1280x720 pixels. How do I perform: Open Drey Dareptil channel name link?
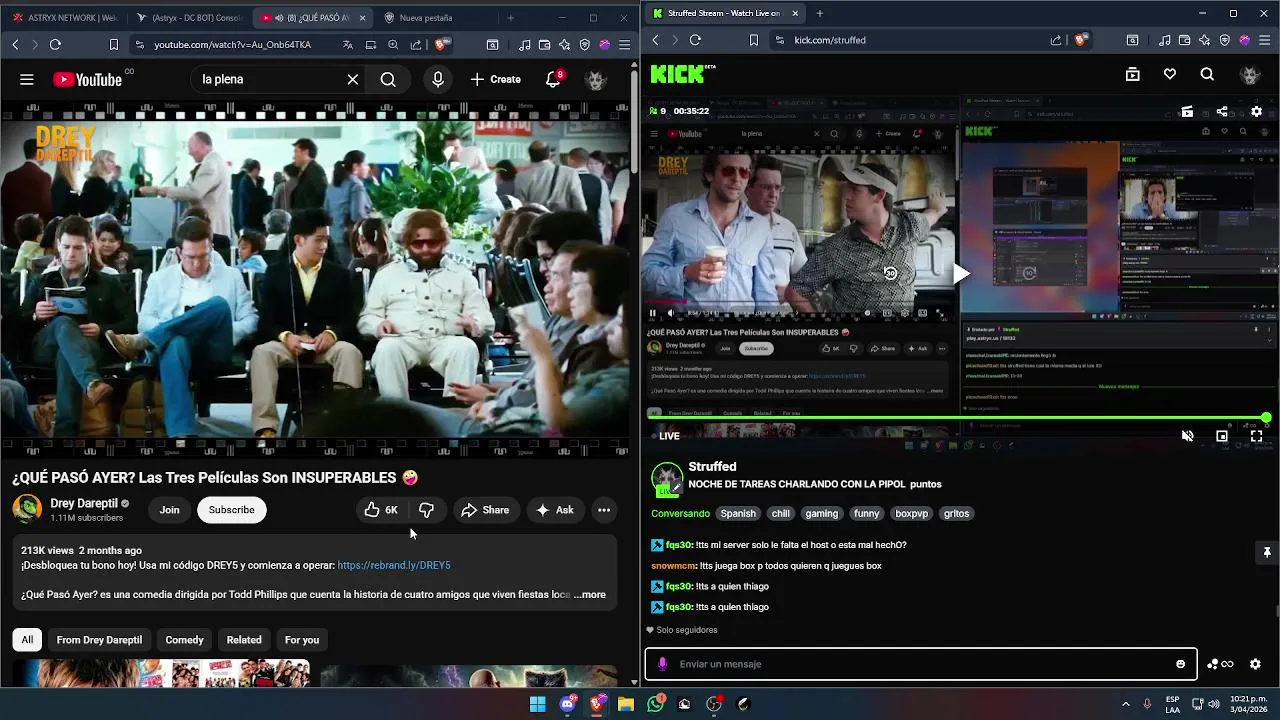click(x=84, y=503)
